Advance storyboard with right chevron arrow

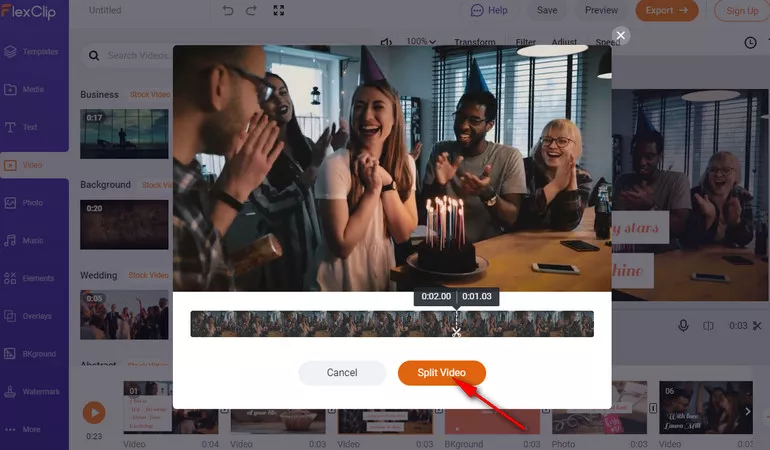click(747, 412)
